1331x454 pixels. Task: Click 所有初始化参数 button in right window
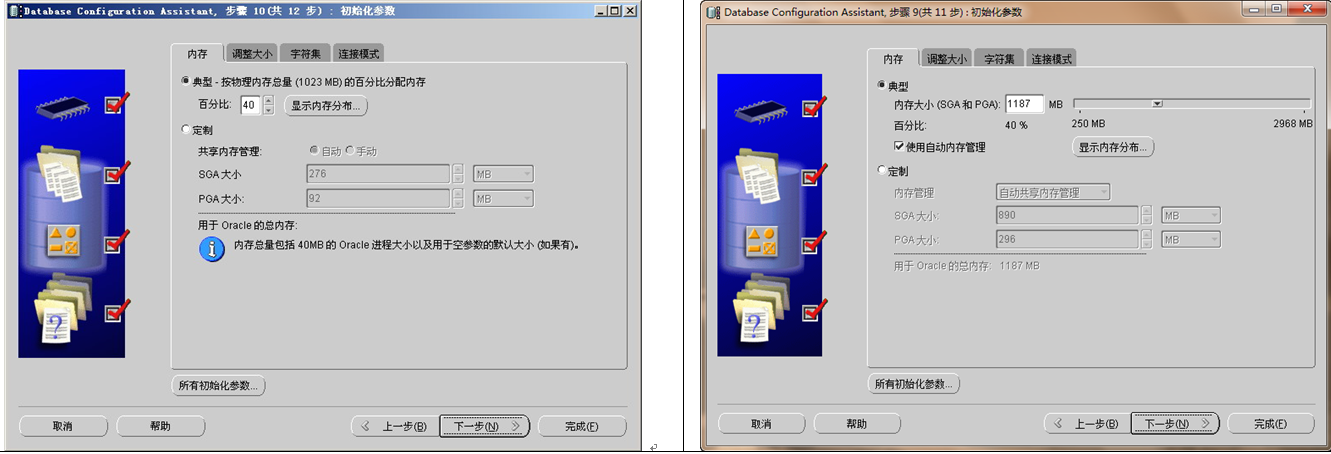pyautogui.click(x=913, y=384)
